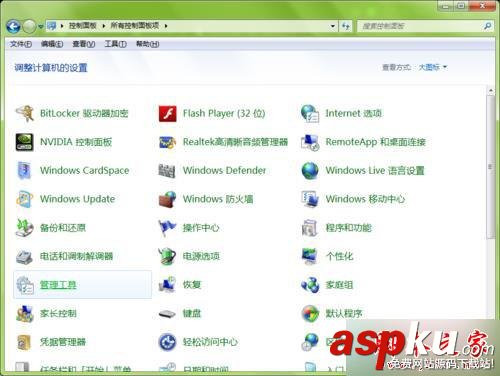This screenshot has width=500, height=376.
Task: Click the address bar refresh button
Action: pos(346,26)
